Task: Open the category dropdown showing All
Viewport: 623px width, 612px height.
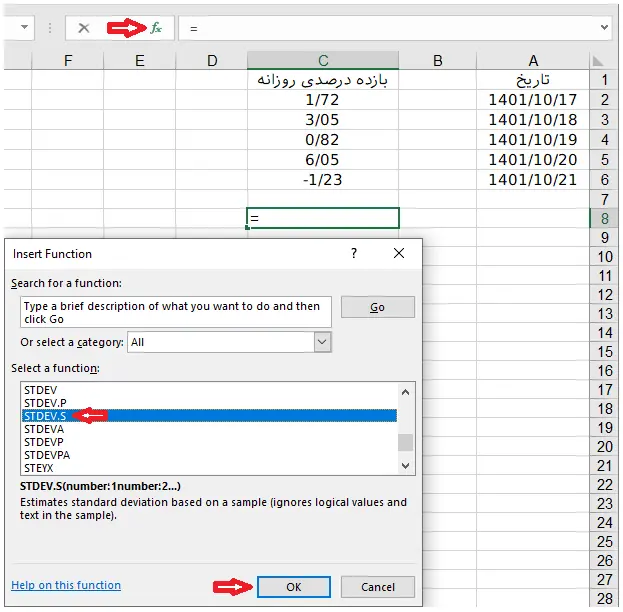Action: [x=322, y=342]
